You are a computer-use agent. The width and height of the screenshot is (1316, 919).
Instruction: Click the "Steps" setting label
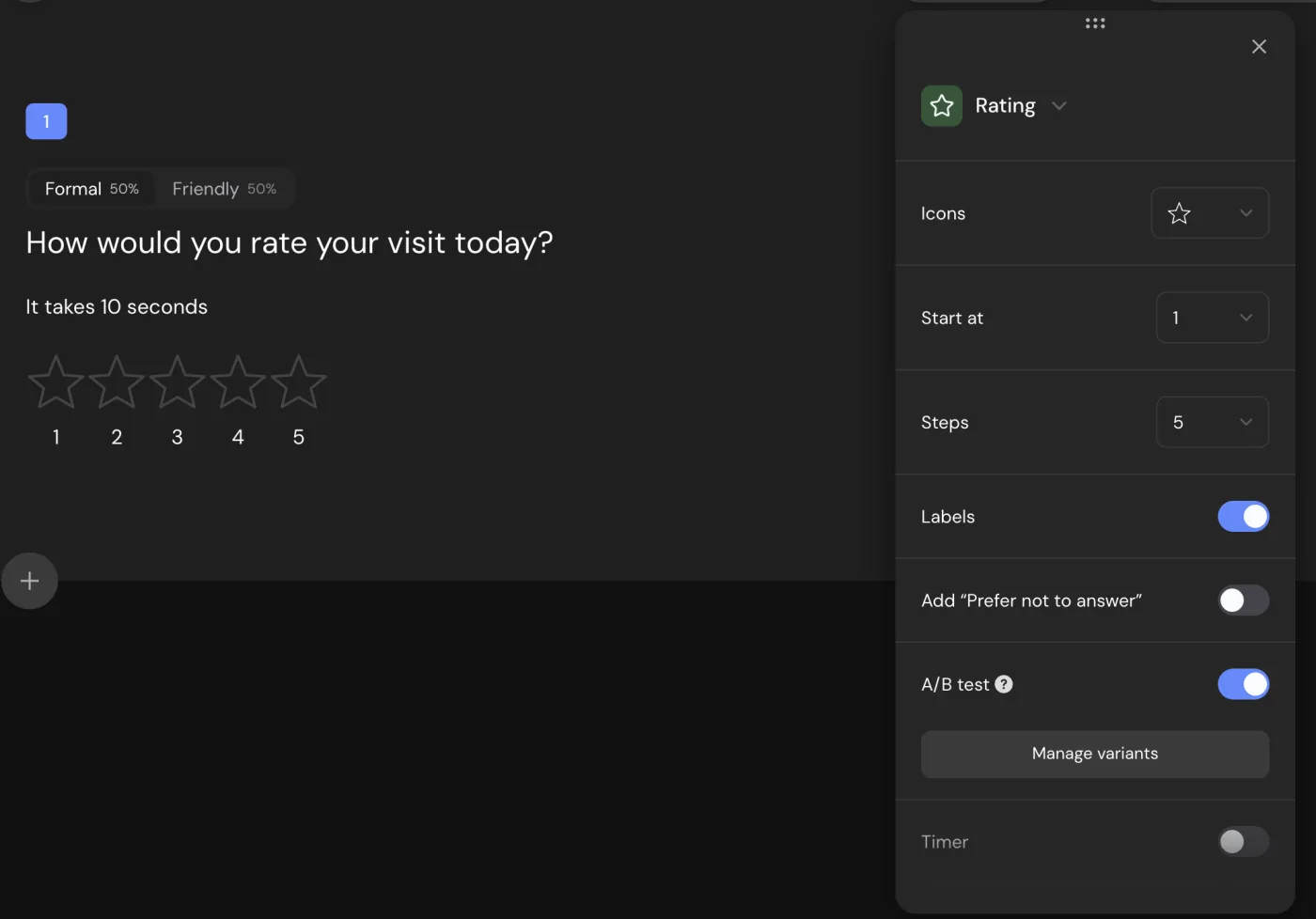point(945,423)
